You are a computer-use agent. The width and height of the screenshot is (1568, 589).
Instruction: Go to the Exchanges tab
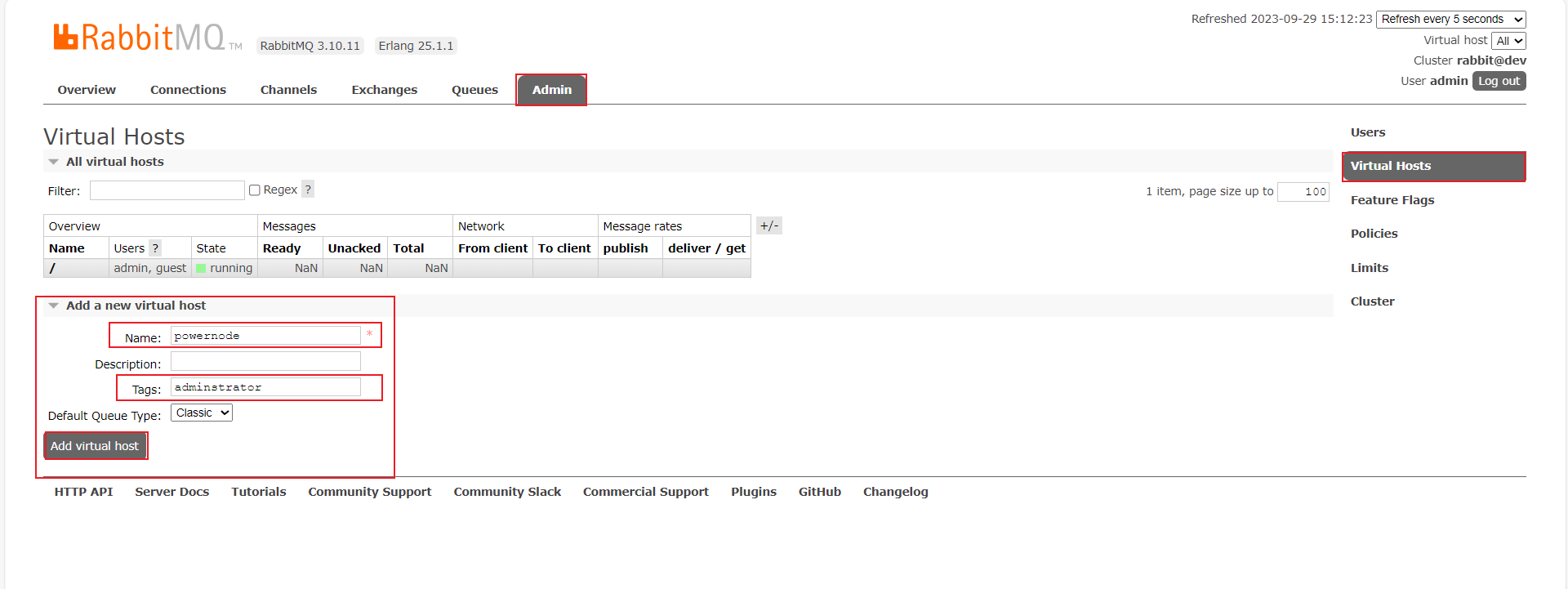(385, 90)
